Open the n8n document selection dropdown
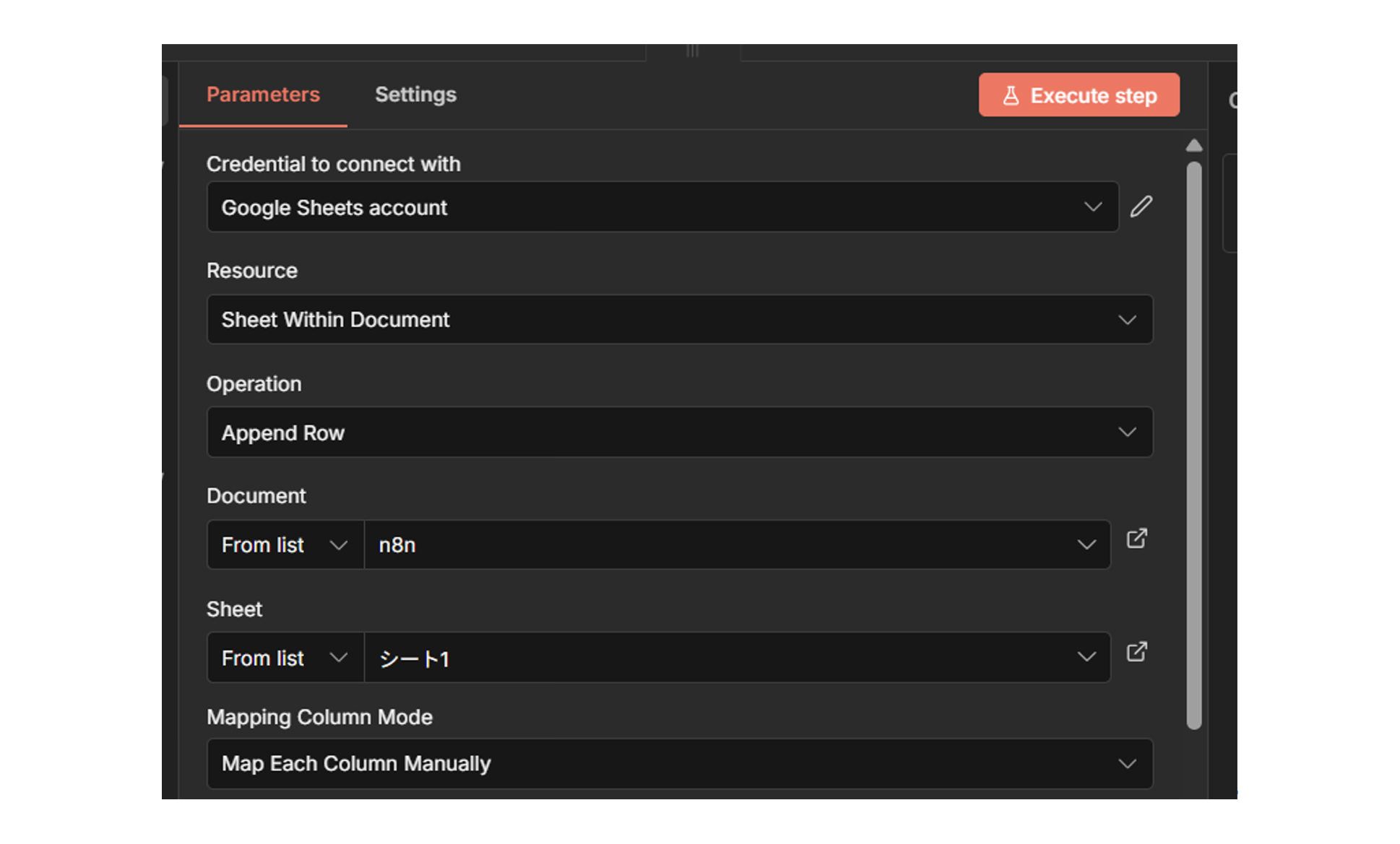 pos(737,545)
